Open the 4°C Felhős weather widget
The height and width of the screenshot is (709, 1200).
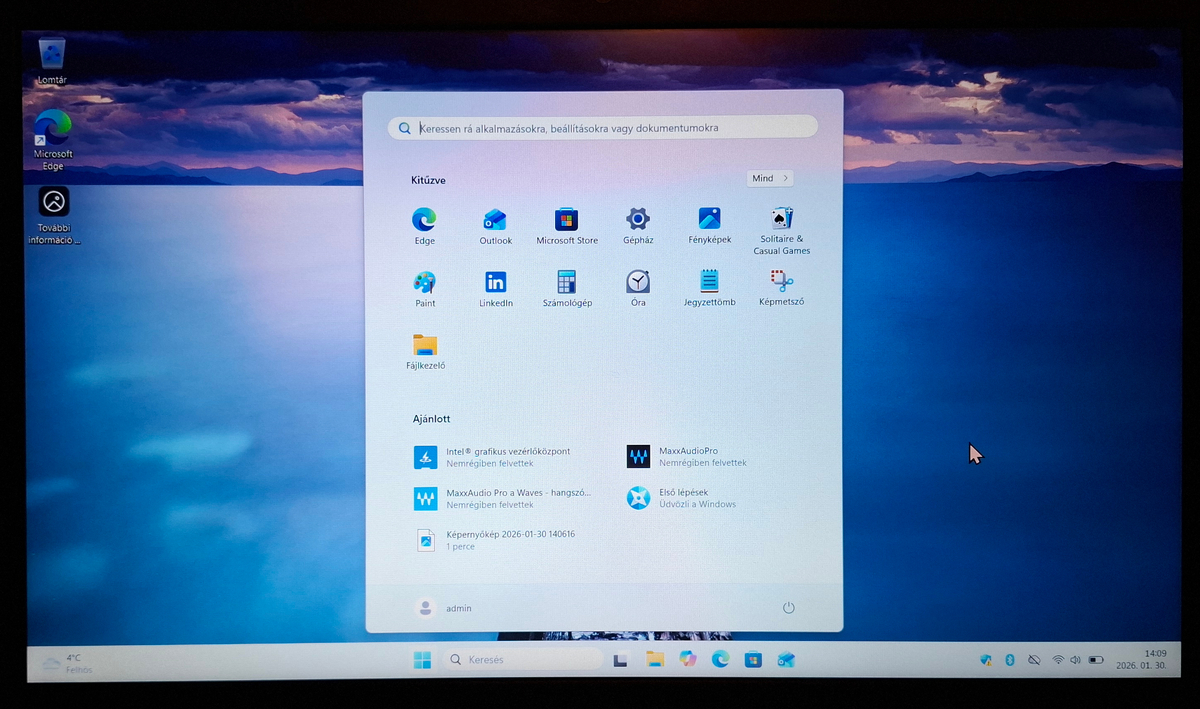tap(66, 663)
